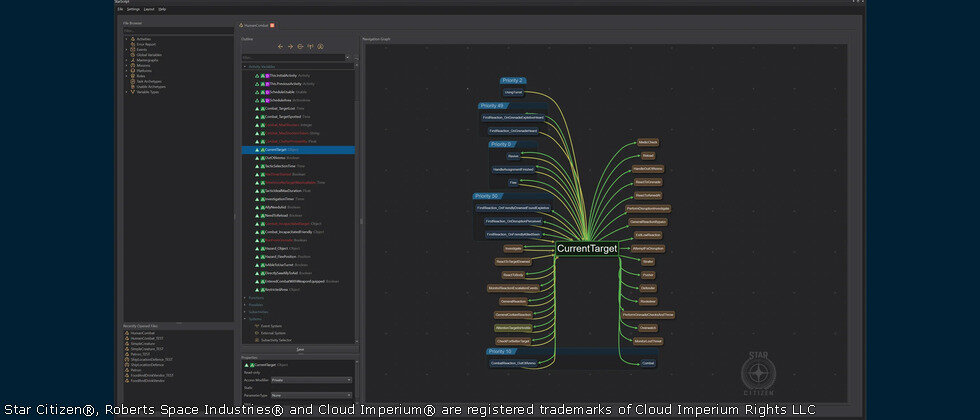Open the Help menu
980x420 pixels.
coord(162,9)
